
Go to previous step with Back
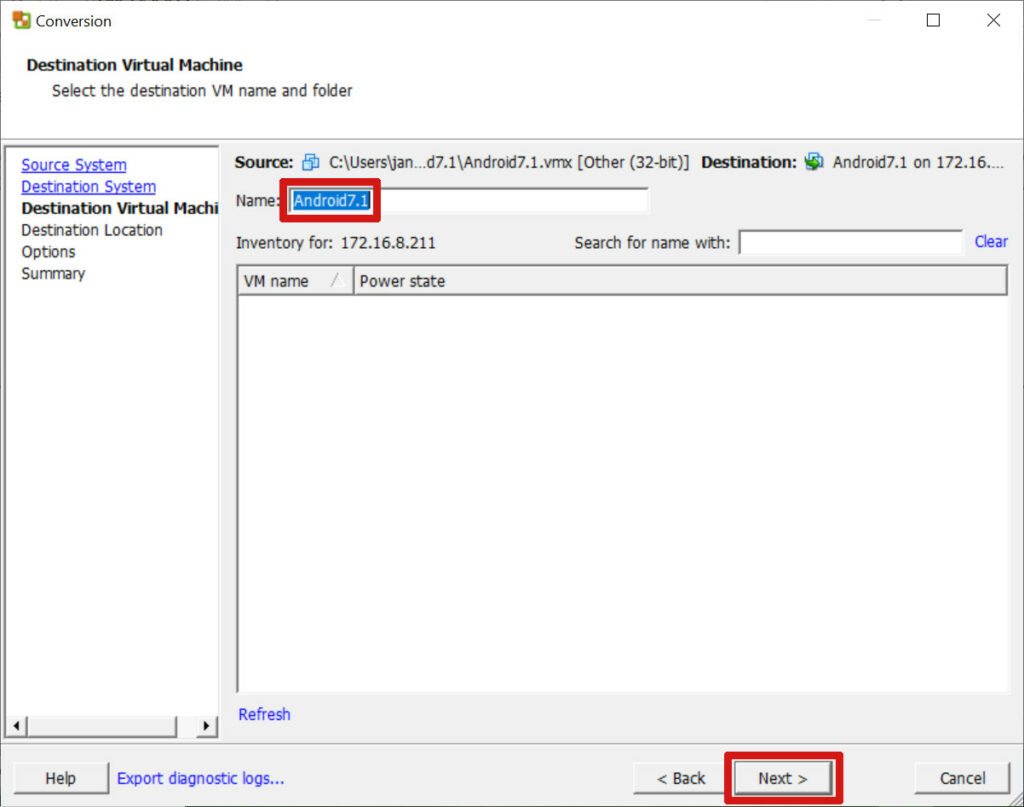[680, 778]
